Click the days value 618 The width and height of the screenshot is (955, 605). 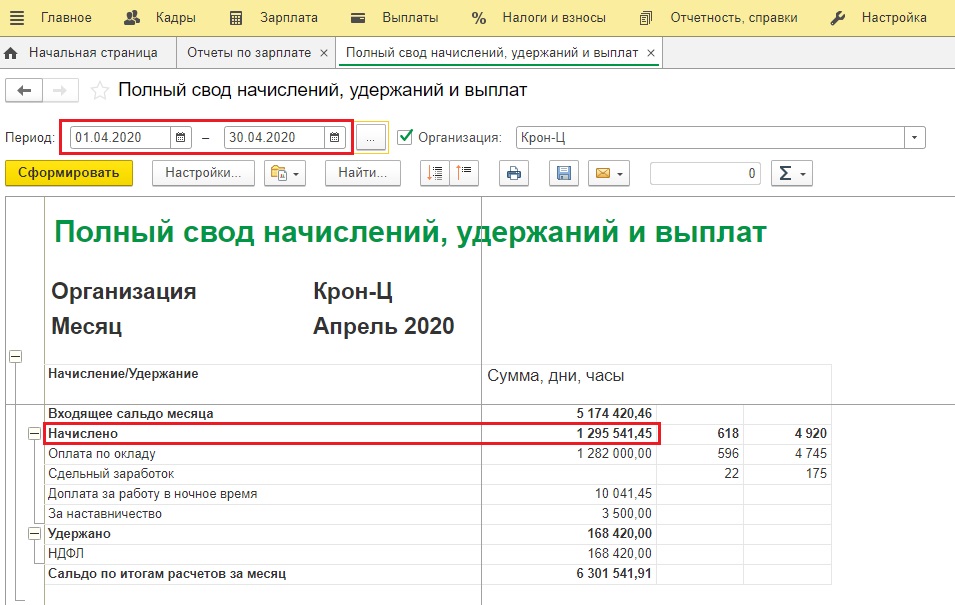click(728, 434)
